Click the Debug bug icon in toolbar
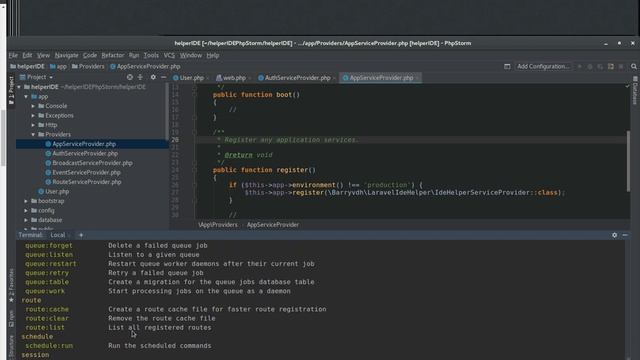The image size is (640, 360). click(590, 66)
